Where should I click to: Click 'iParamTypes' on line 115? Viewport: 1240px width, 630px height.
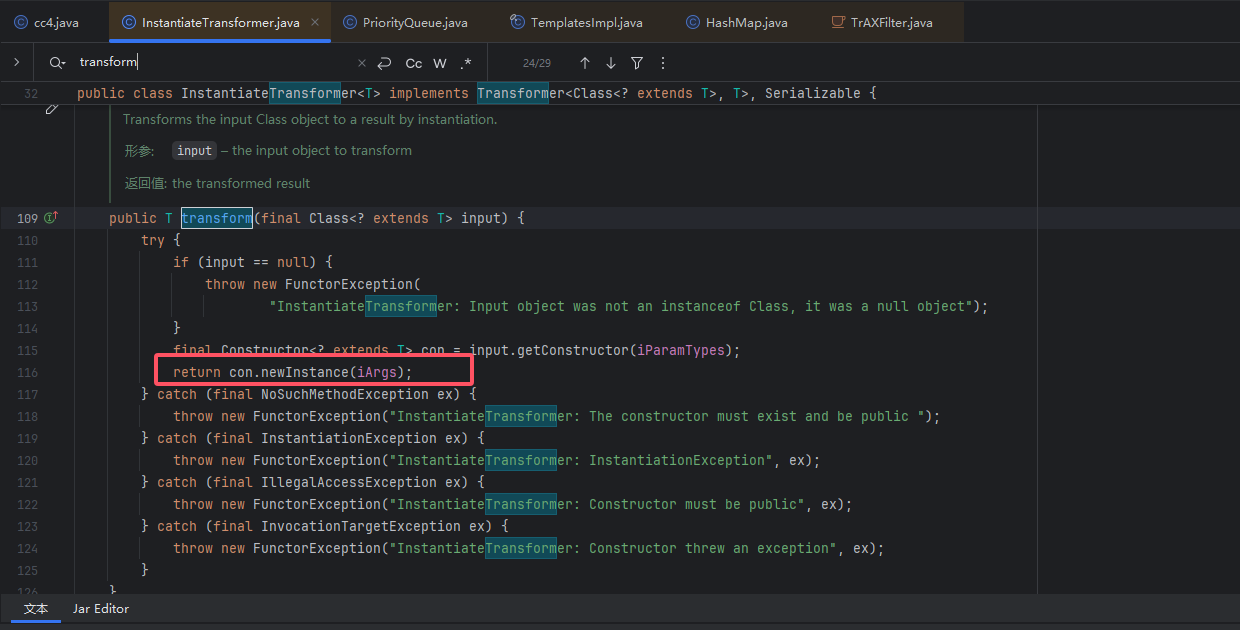click(681, 350)
